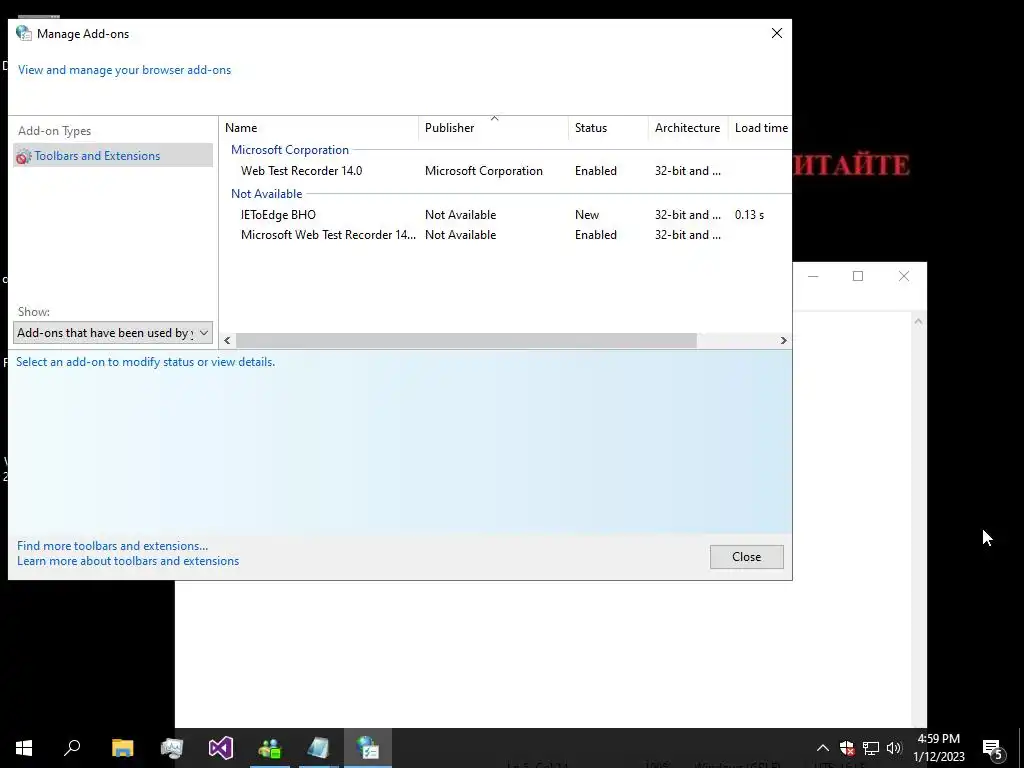The width and height of the screenshot is (1024, 768).
Task: Click the horizontal scrollbar thumb
Action: pyautogui.click(x=466, y=340)
